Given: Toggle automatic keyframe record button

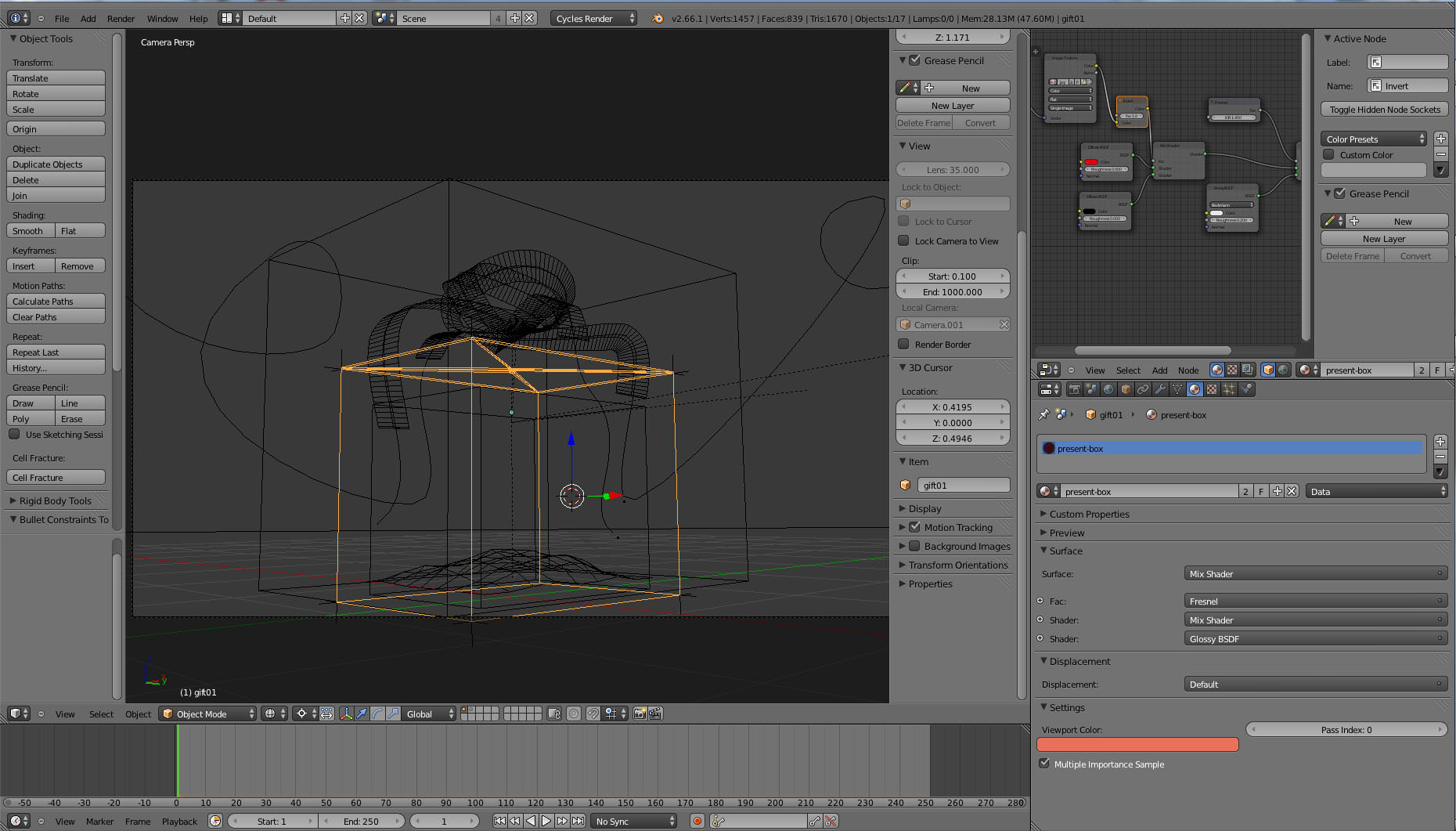Looking at the screenshot, I should point(697,821).
